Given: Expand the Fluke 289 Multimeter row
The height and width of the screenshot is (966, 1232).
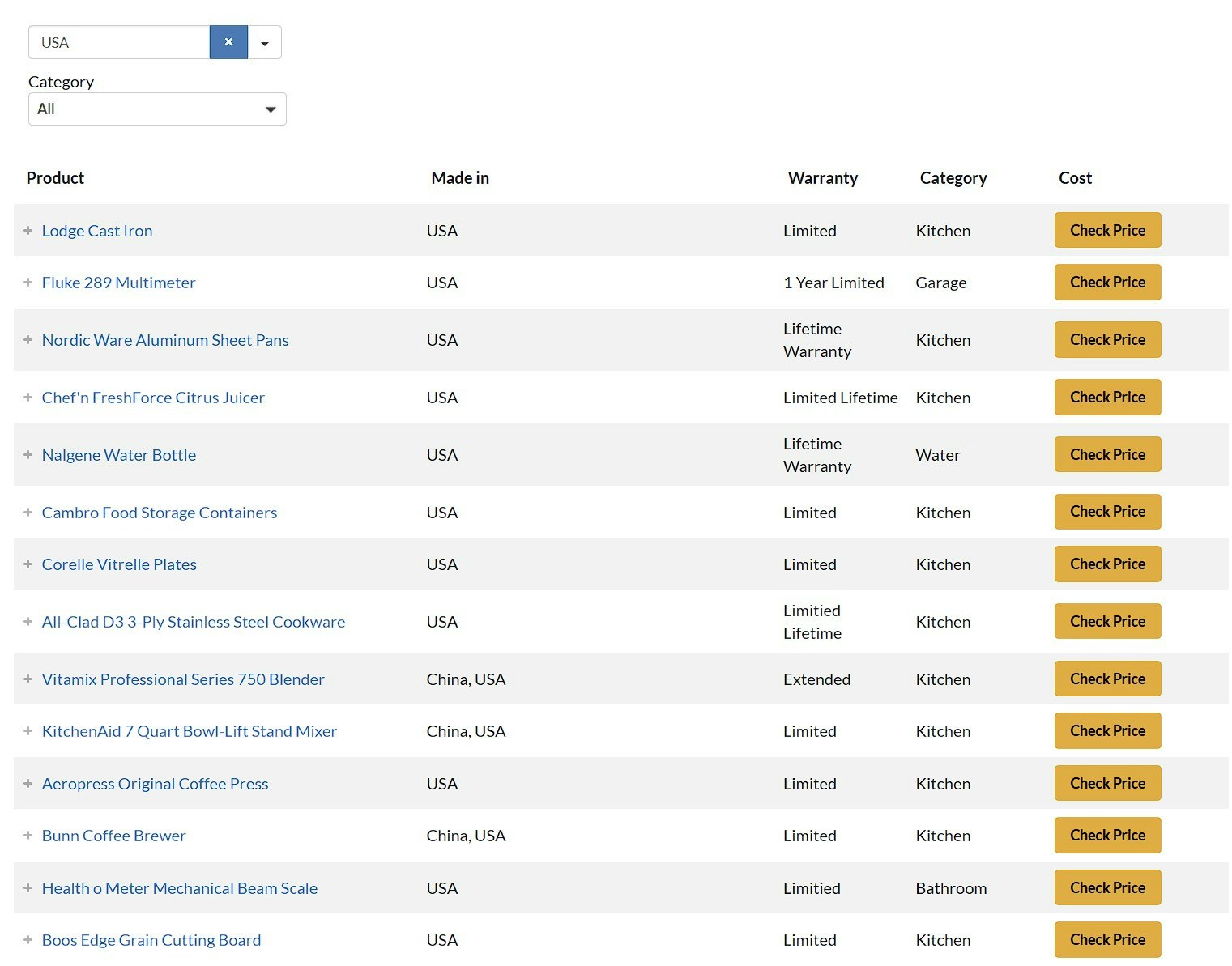Looking at the screenshot, I should pyautogui.click(x=28, y=283).
